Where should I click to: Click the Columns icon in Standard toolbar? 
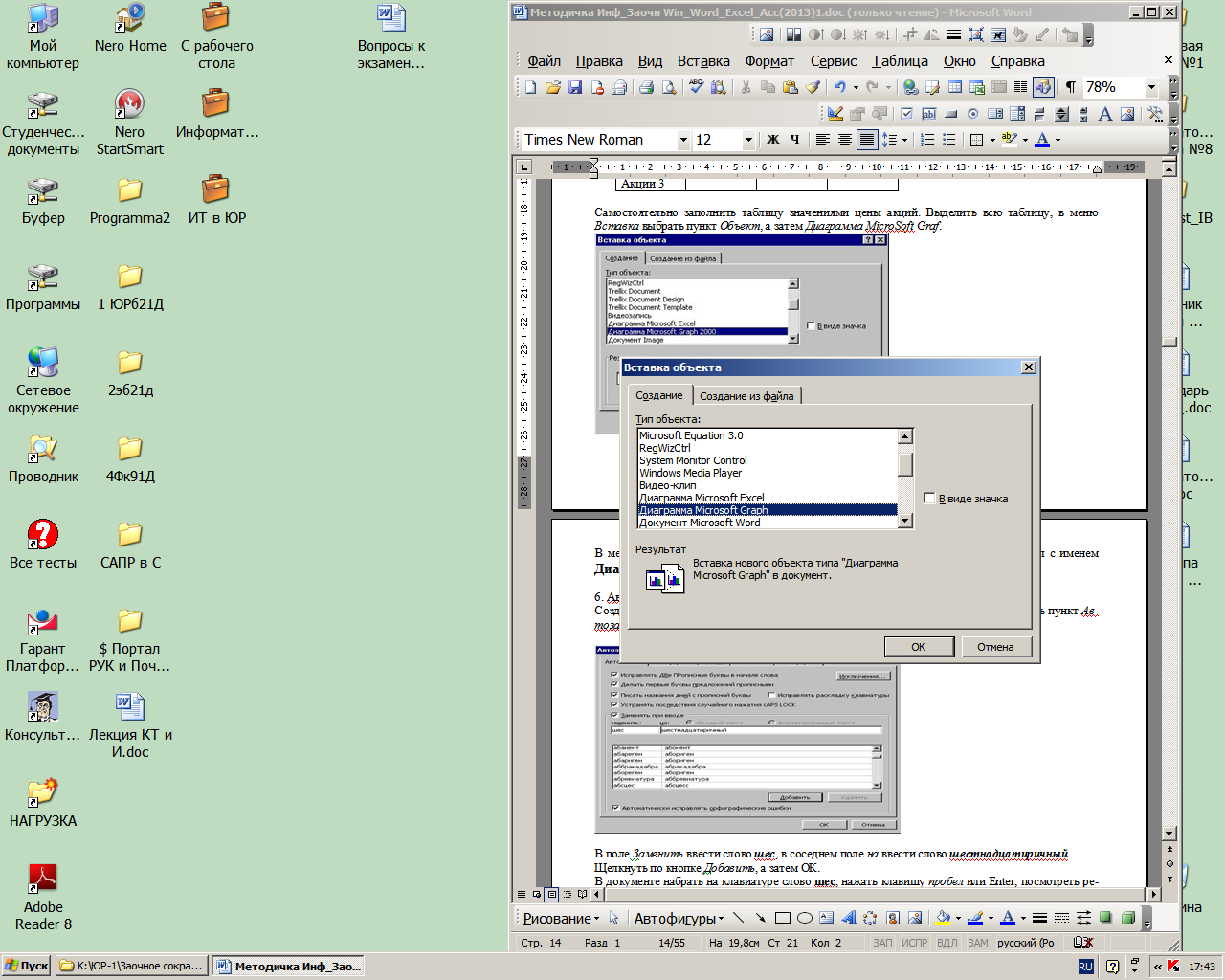[x=1020, y=87]
